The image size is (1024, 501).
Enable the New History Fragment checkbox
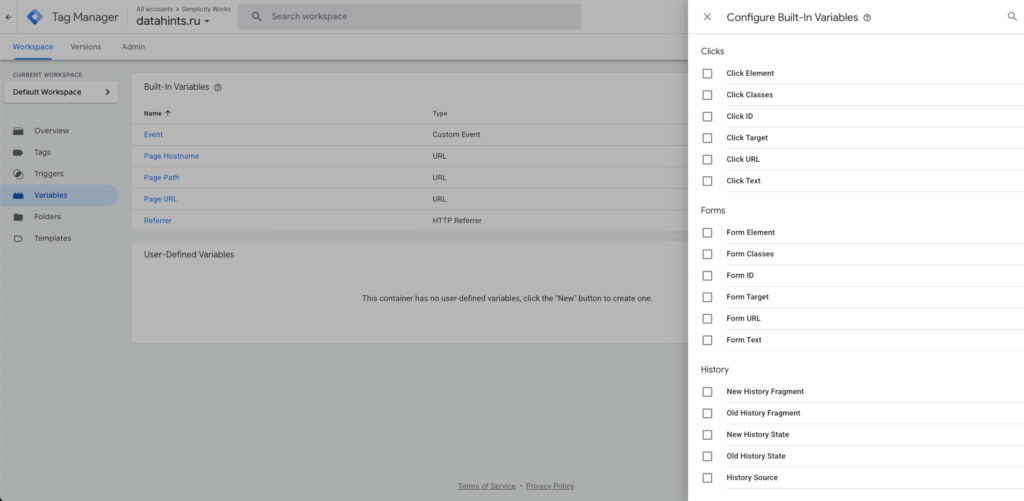point(707,392)
